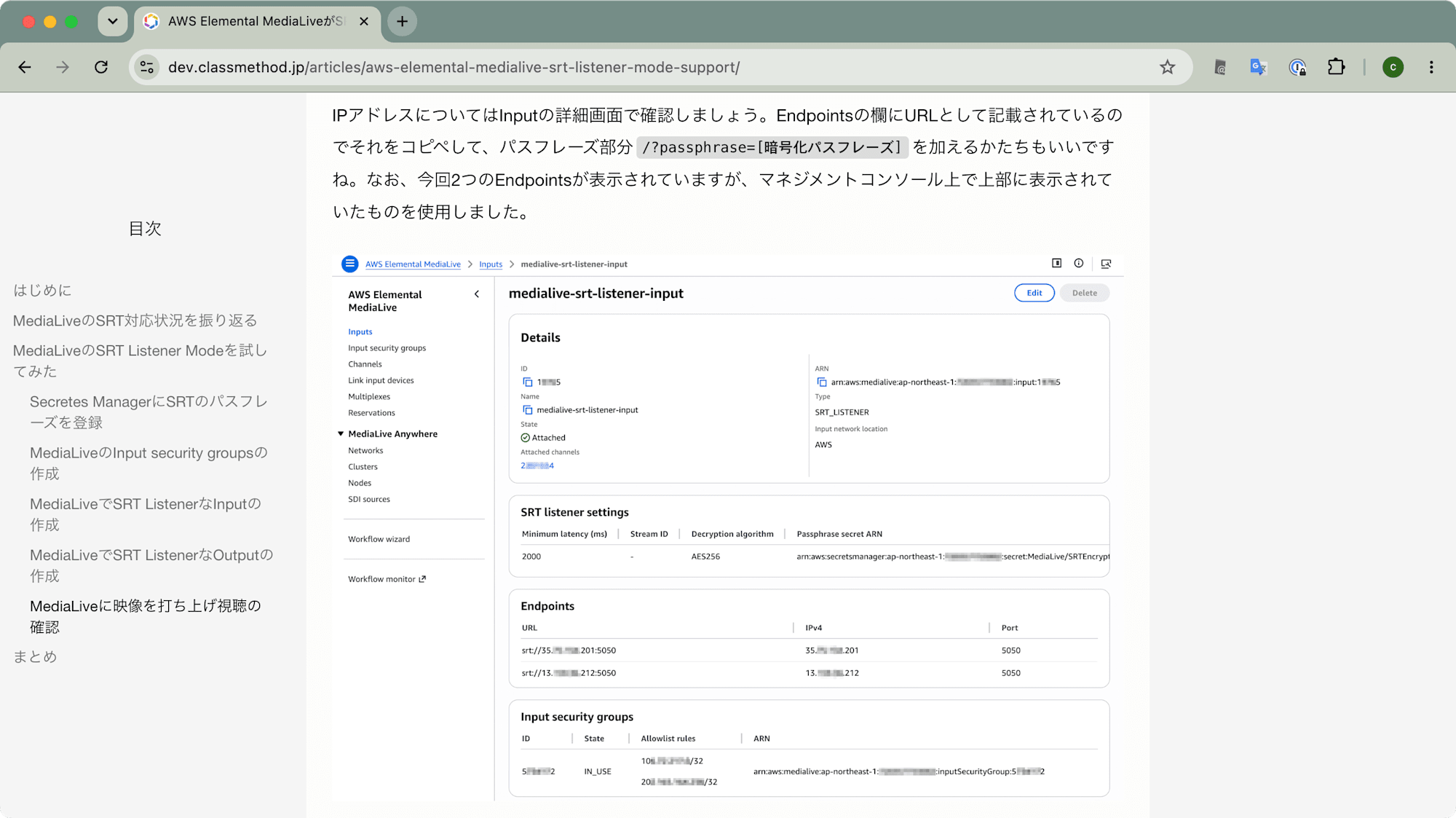Jump to MediaLiveに映像を打ち上げ視聴の確認 section

146,616
